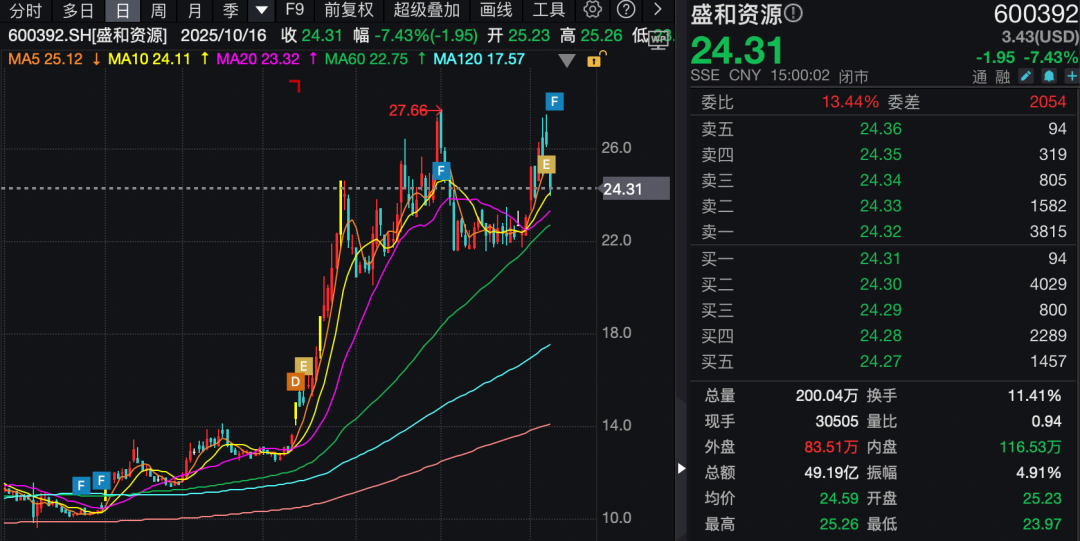This screenshot has width=1080, height=541.
Task: Click the 通 connect badge
Action: pyautogui.click(x=979, y=76)
